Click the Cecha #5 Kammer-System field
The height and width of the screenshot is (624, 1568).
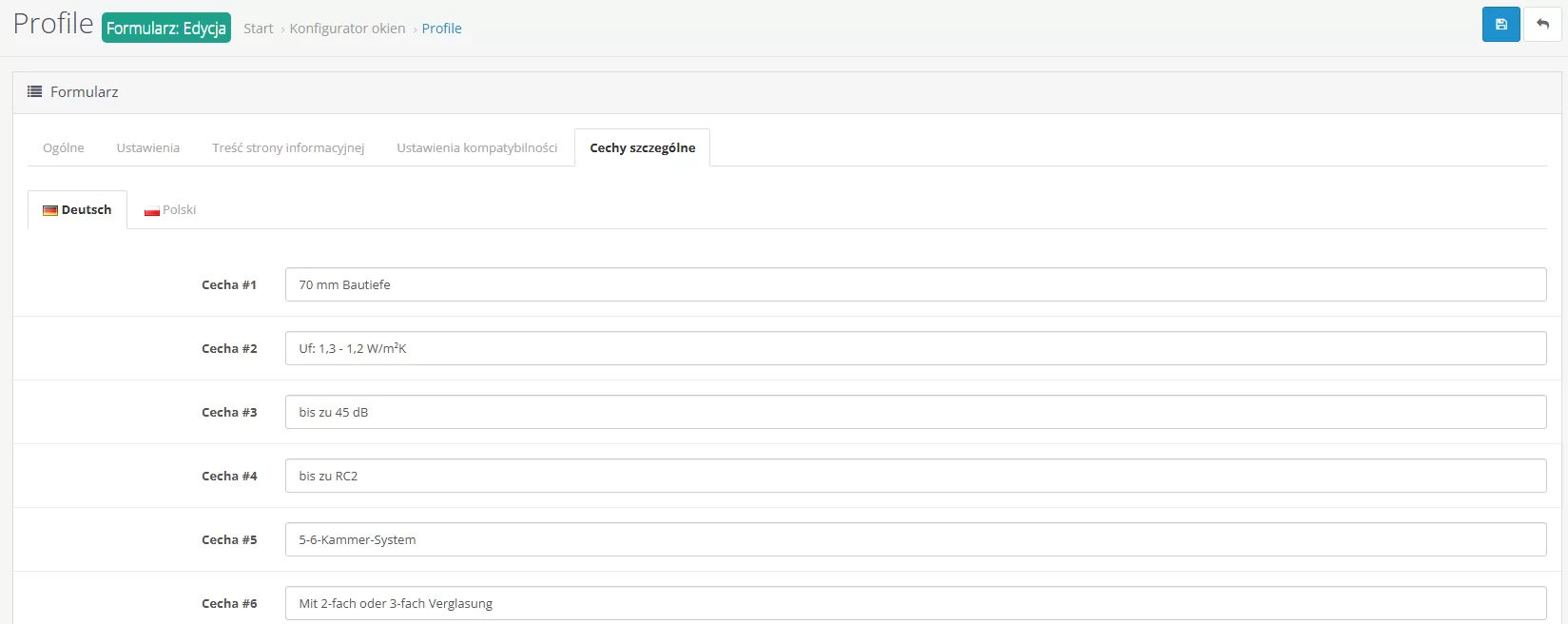pyautogui.click(x=915, y=539)
